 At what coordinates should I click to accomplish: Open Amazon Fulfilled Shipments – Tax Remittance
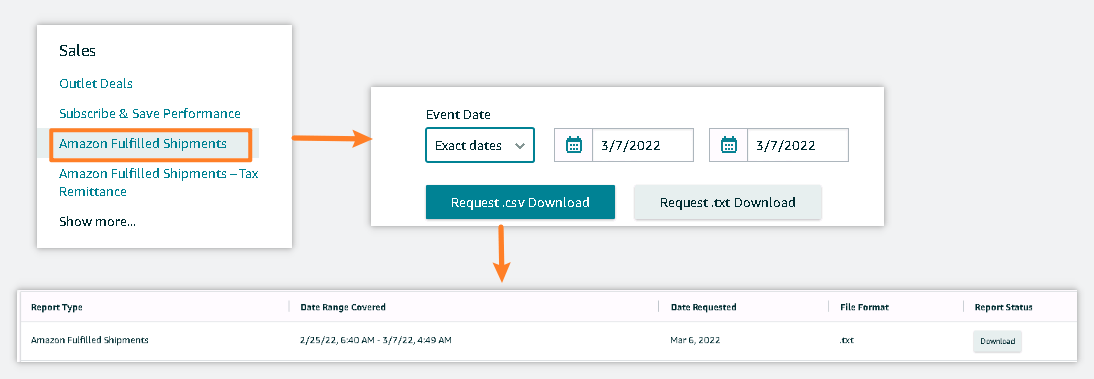tap(159, 182)
